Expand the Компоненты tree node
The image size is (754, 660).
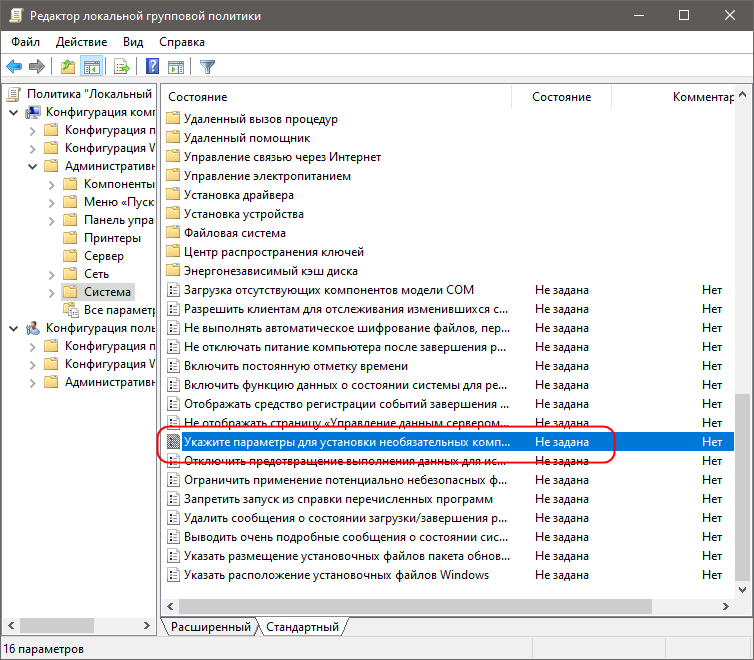pyautogui.click(x=52, y=185)
